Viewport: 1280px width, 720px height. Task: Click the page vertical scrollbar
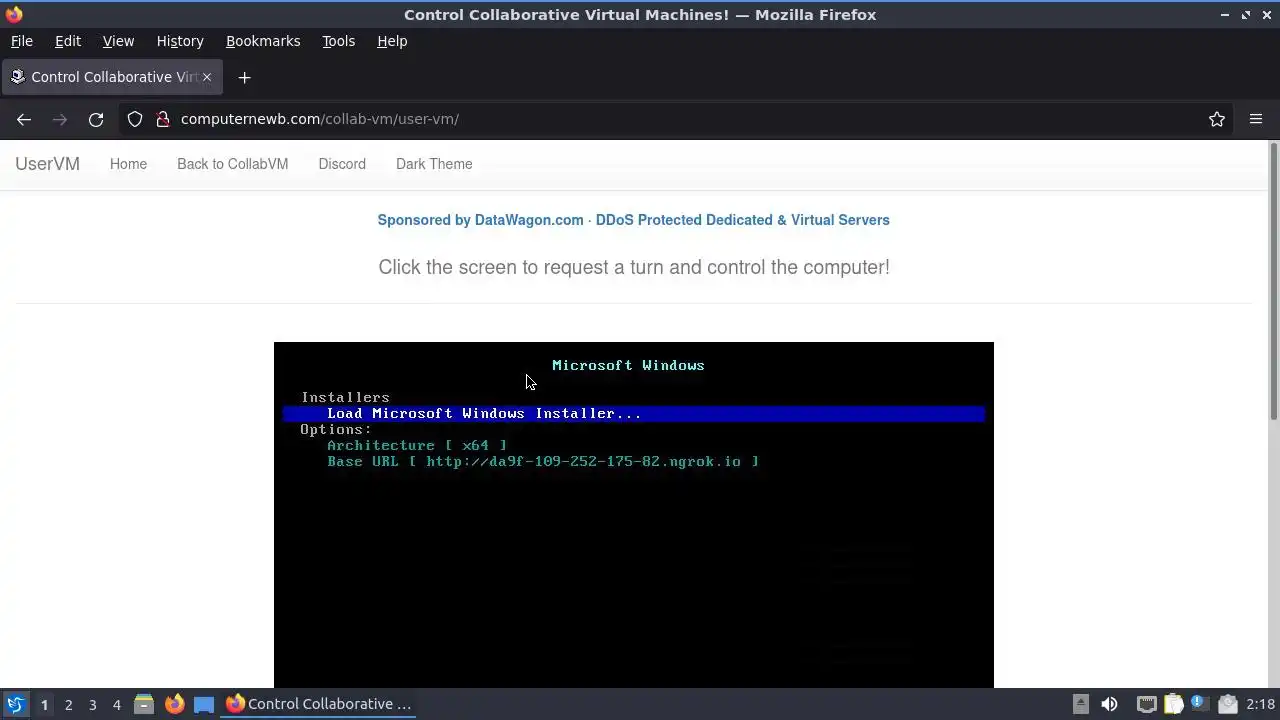point(1274,282)
